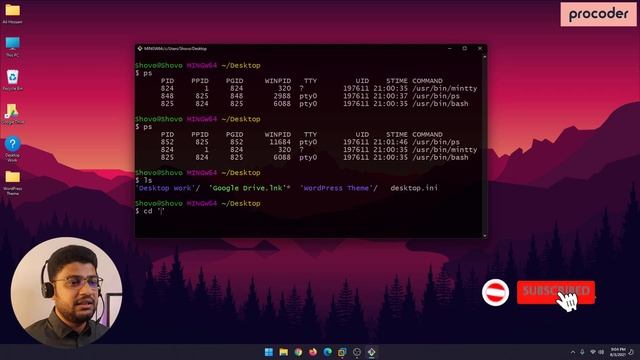640x360 pixels.
Task: Open the Wi-Fi network tray icon
Action: pyautogui.click(x=593, y=352)
